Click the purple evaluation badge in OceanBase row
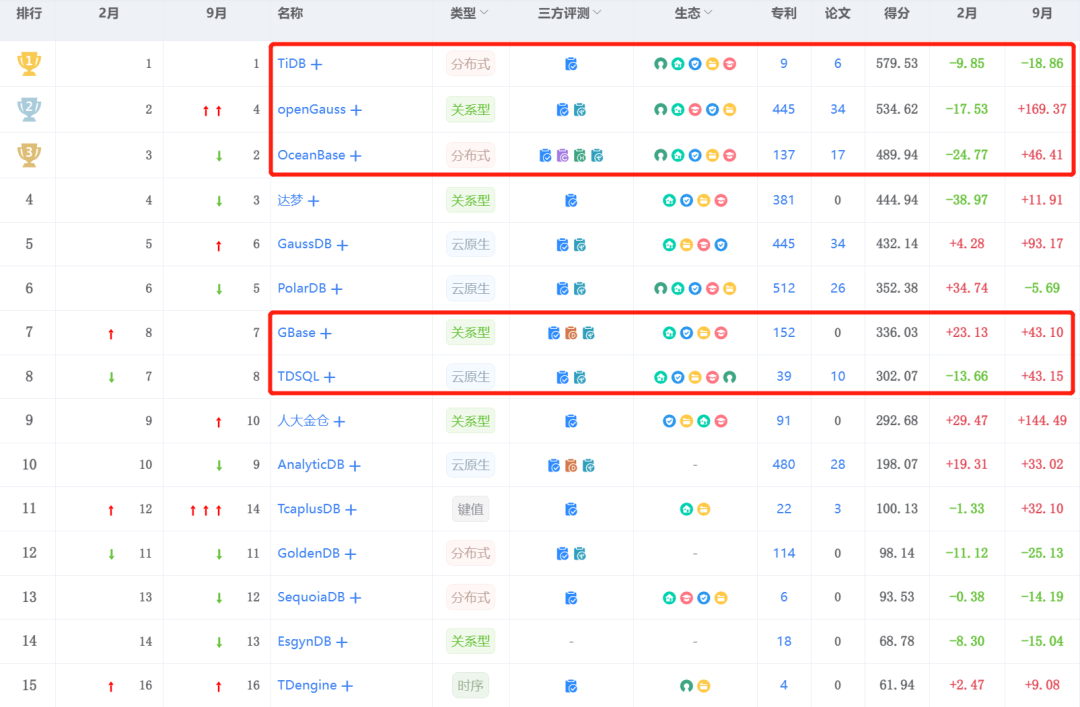 [x=563, y=156]
